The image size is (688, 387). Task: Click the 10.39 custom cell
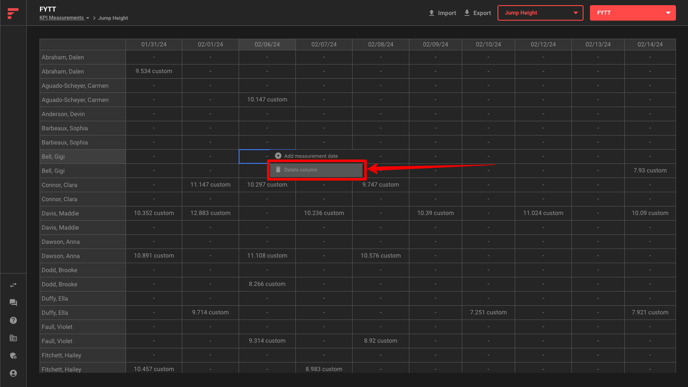coord(435,213)
